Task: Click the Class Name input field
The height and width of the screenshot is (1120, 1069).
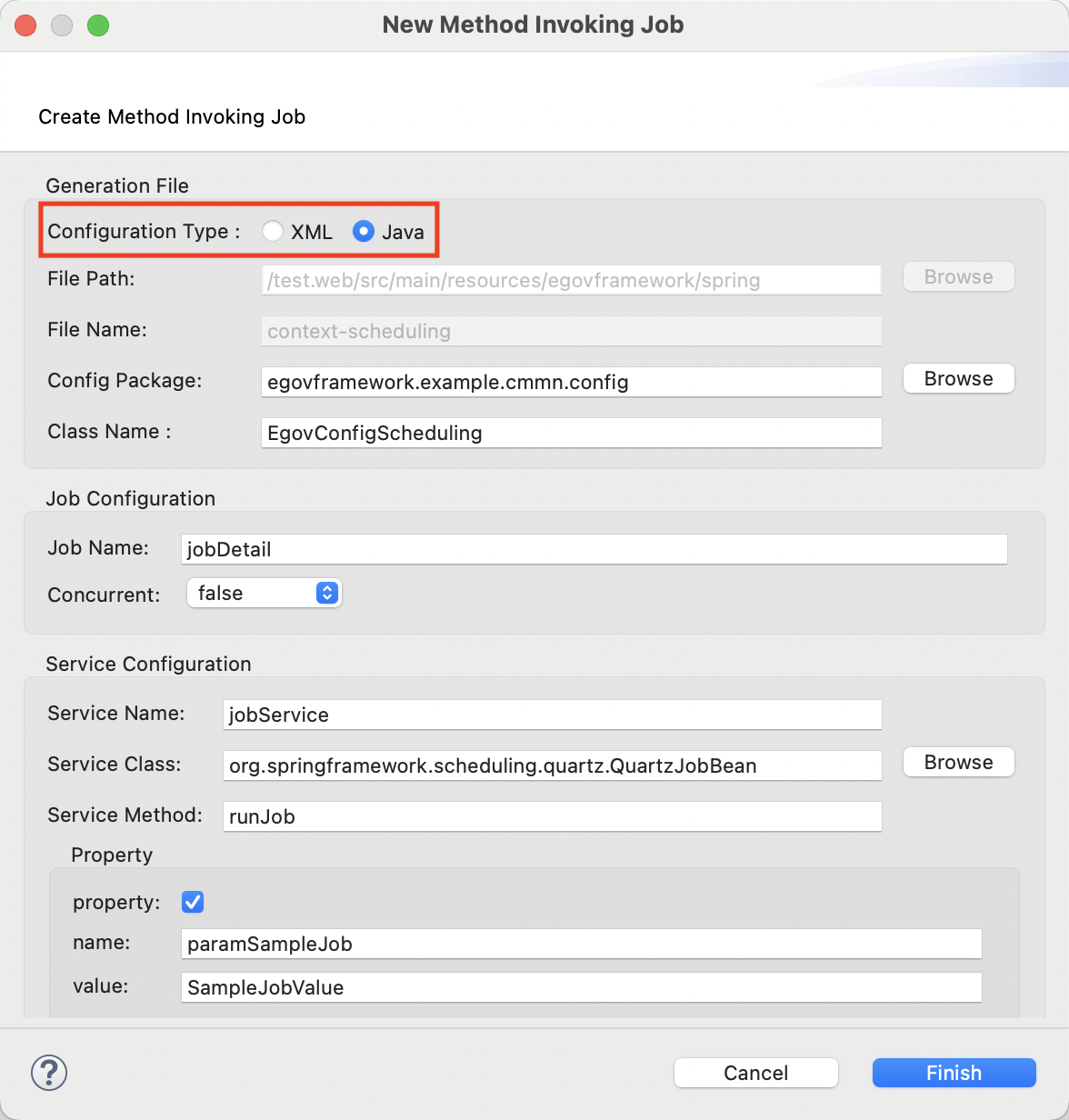Action: (x=571, y=434)
